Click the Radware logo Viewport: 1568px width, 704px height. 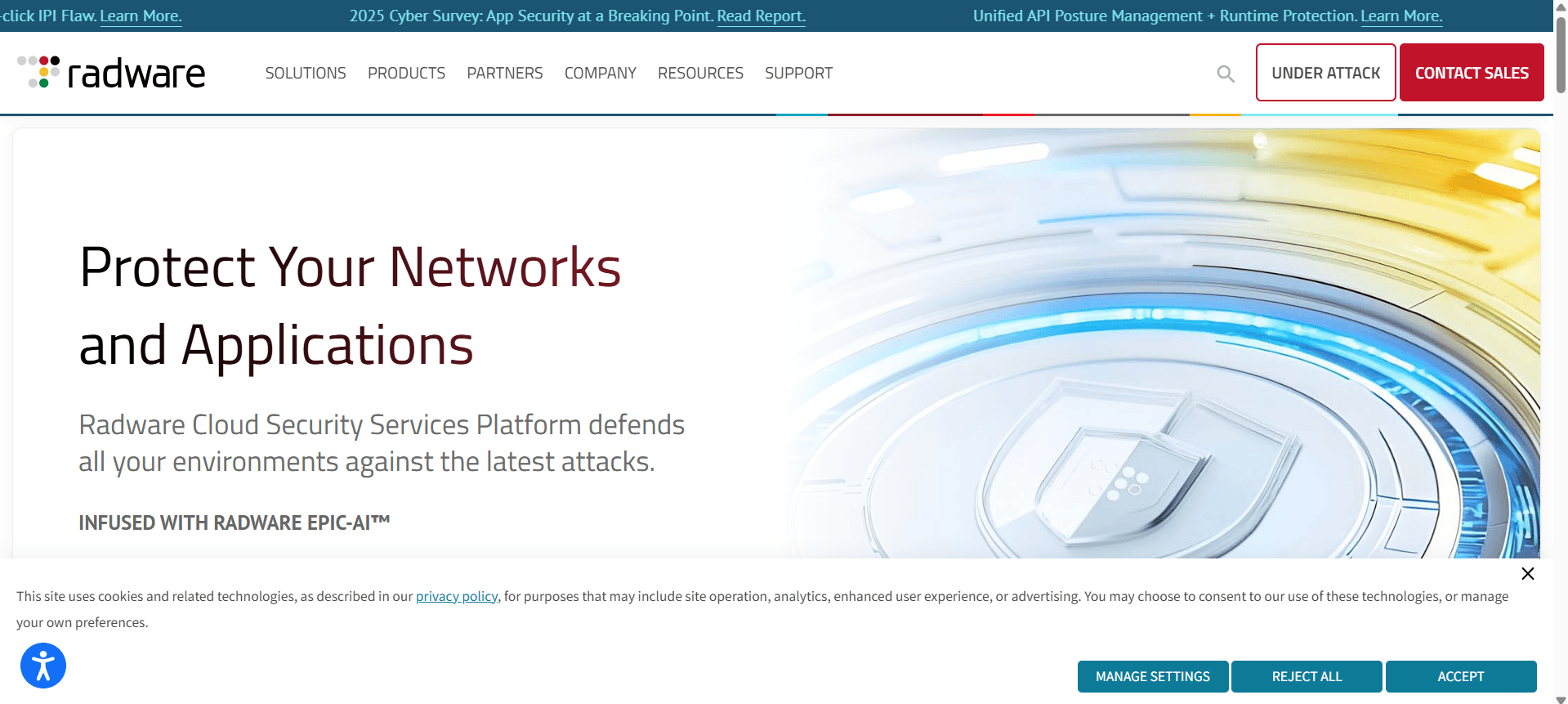click(x=111, y=73)
